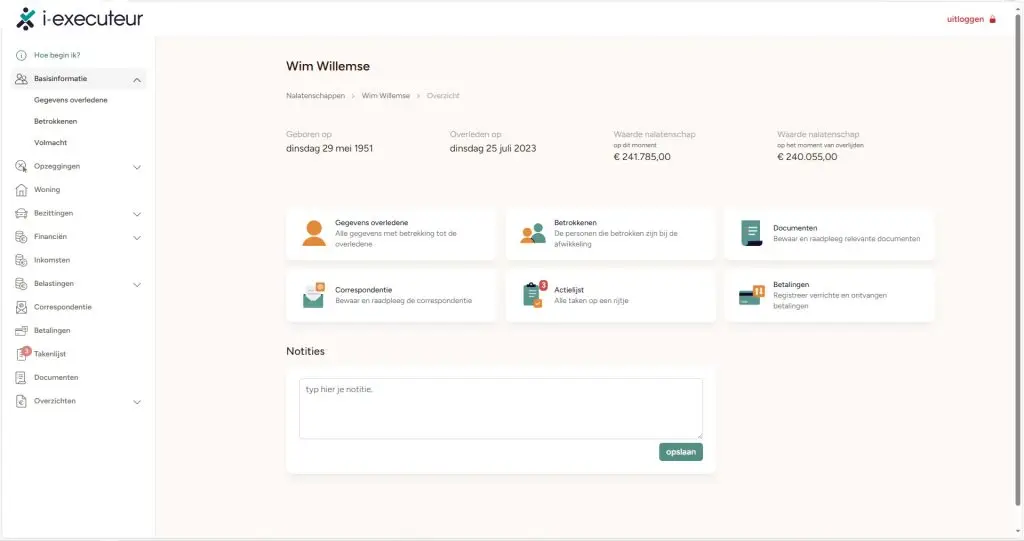Image resolution: width=1024 pixels, height=541 pixels.
Task: Expand the Overzichten dropdown arrow
Action: tap(137, 402)
